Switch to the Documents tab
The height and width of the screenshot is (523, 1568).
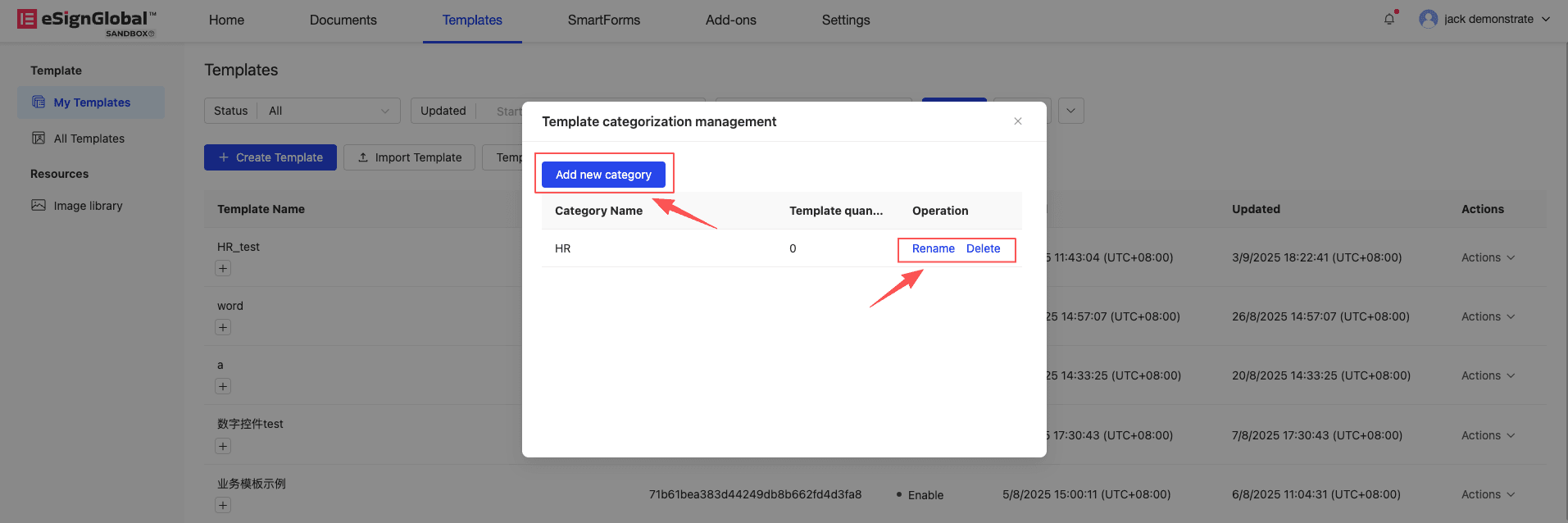[343, 20]
